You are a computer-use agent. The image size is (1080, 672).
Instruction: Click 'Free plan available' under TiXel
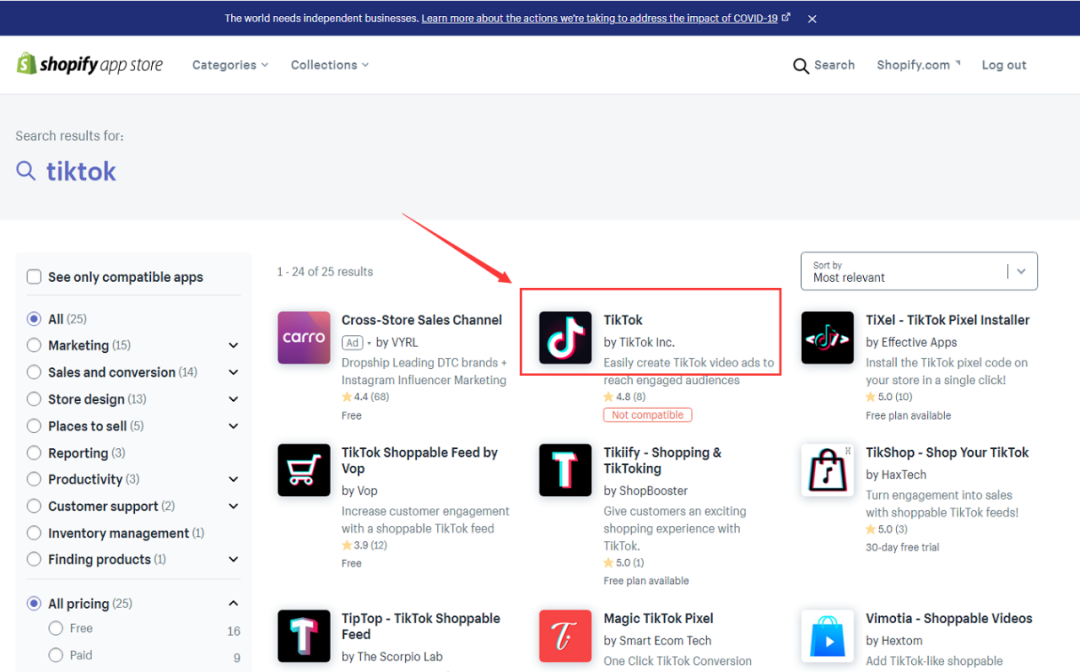pyautogui.click(x=908, y=415)
